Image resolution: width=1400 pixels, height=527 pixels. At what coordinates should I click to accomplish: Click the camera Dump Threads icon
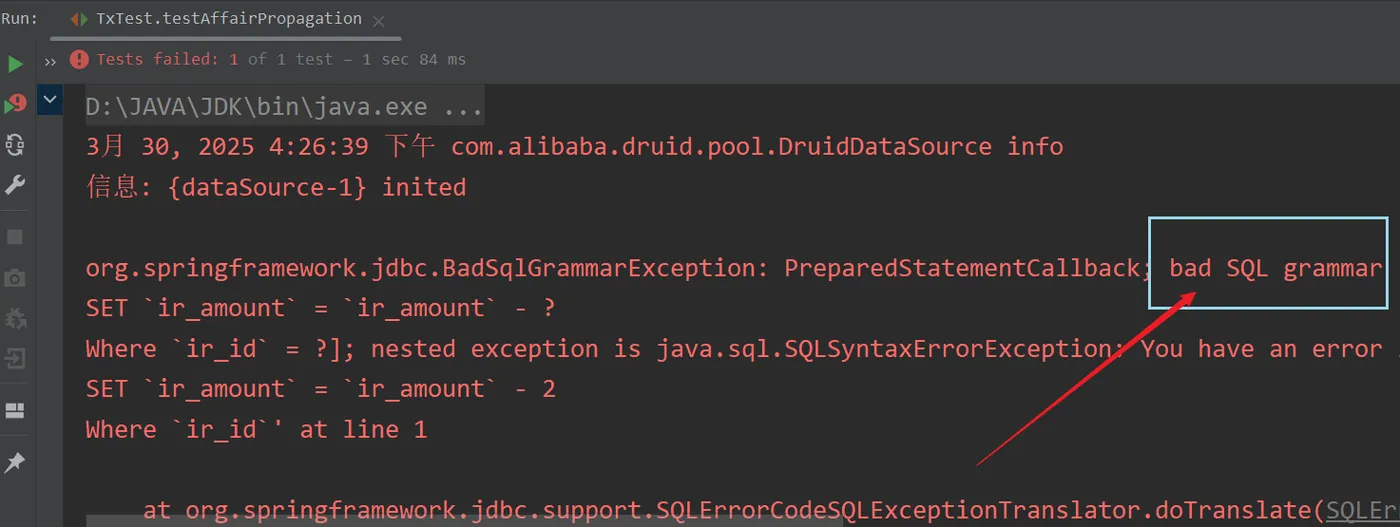pyautogui.click(x=15, y=277)
